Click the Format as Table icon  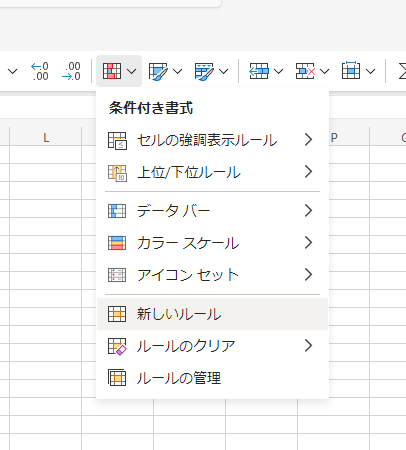tap(158, 71)
